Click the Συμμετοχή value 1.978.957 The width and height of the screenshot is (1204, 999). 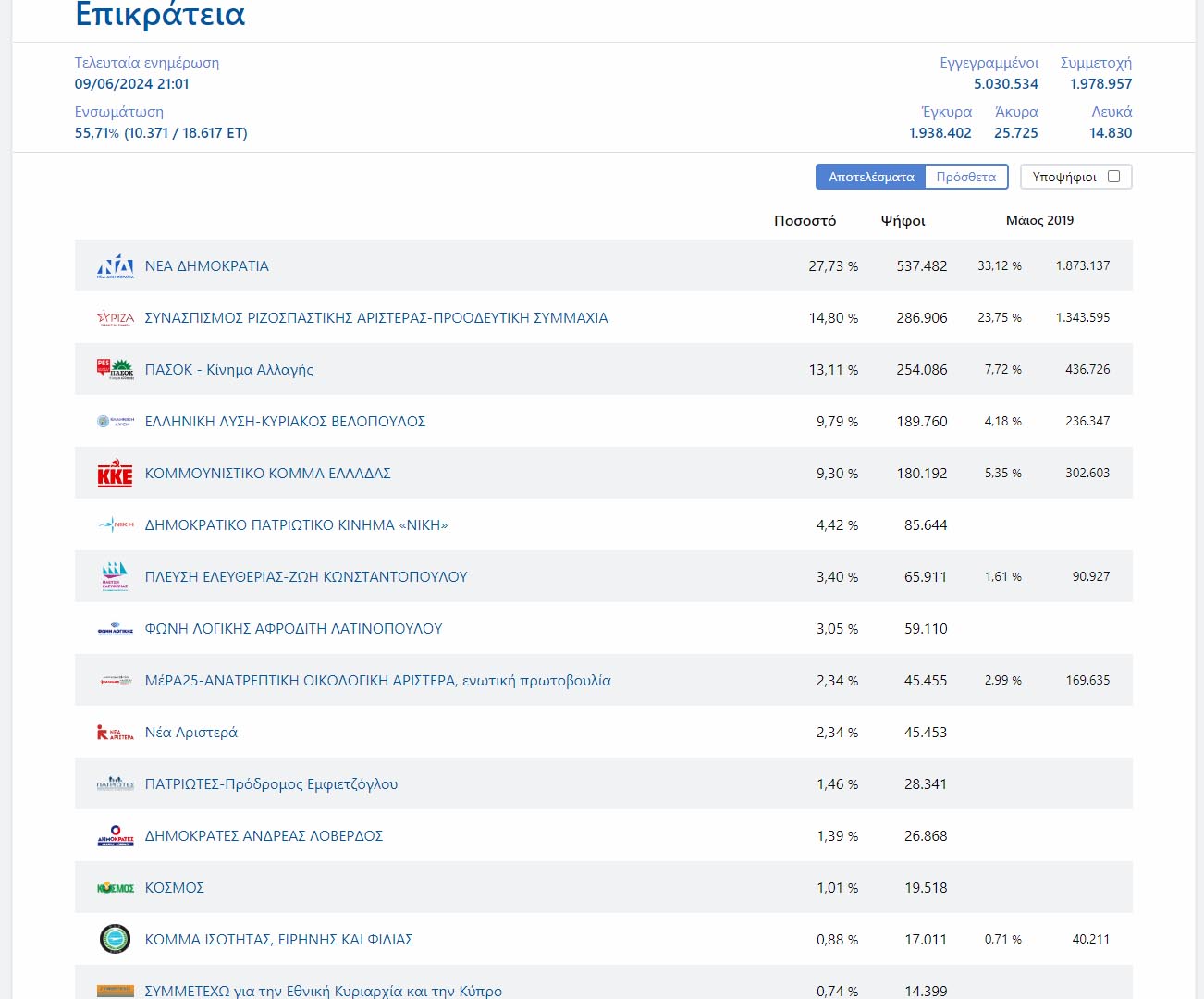pos(1101,84)
